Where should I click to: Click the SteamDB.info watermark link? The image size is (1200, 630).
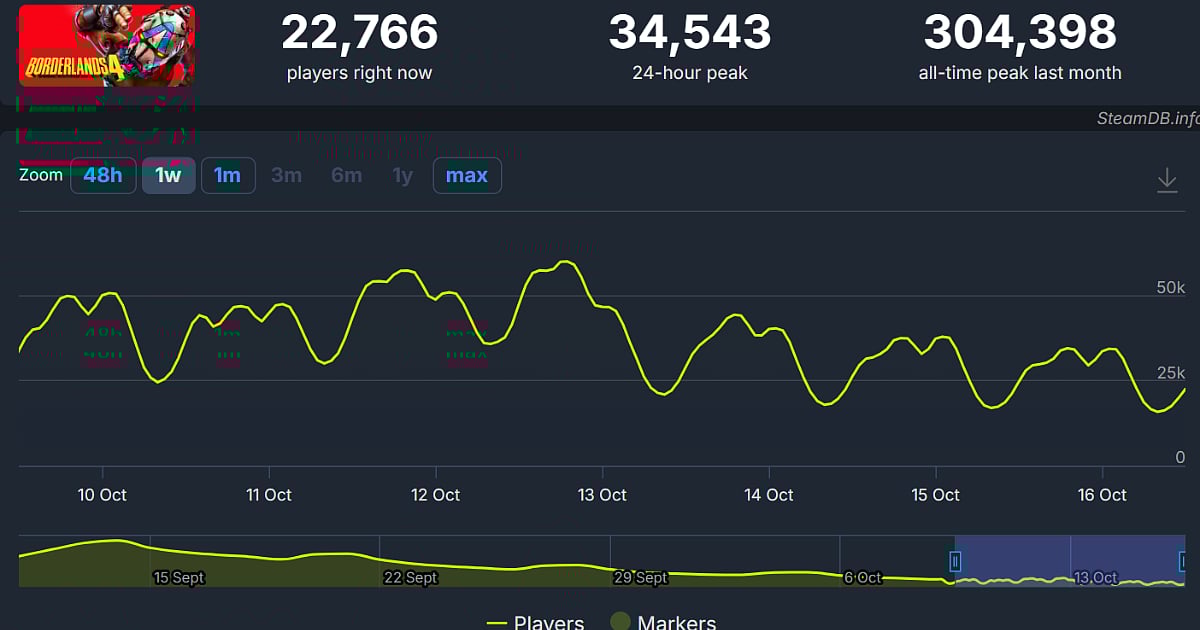(1147, 118)
